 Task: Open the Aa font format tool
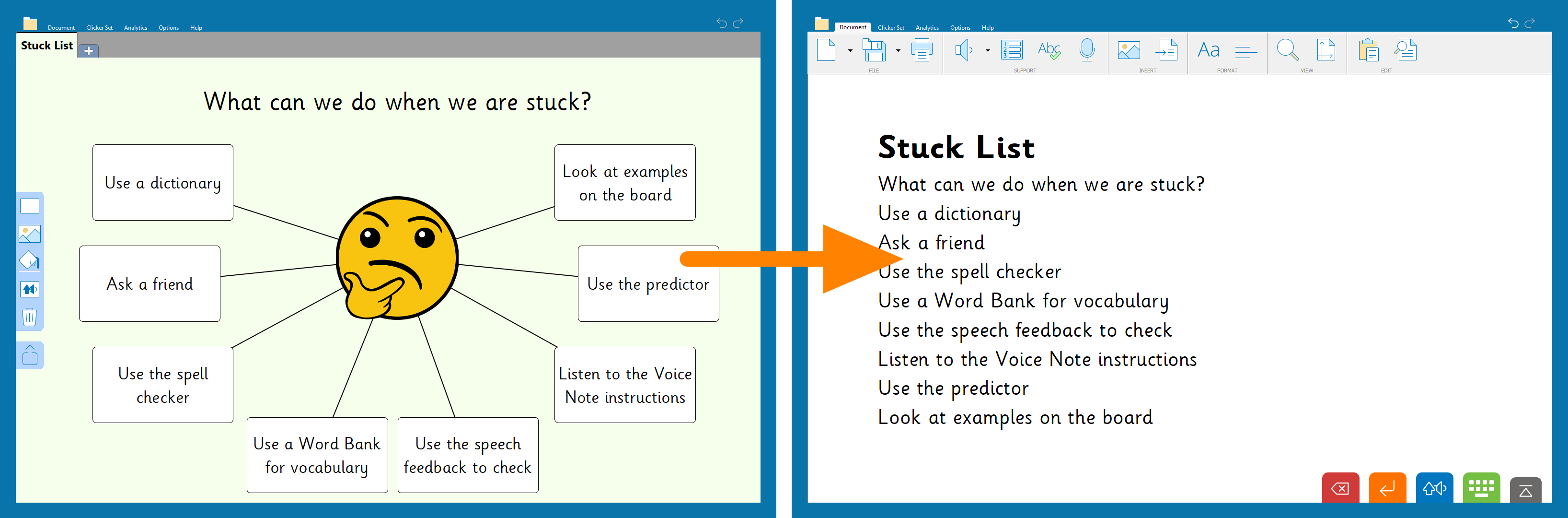pyautogui.click(x=1208, y=50)
